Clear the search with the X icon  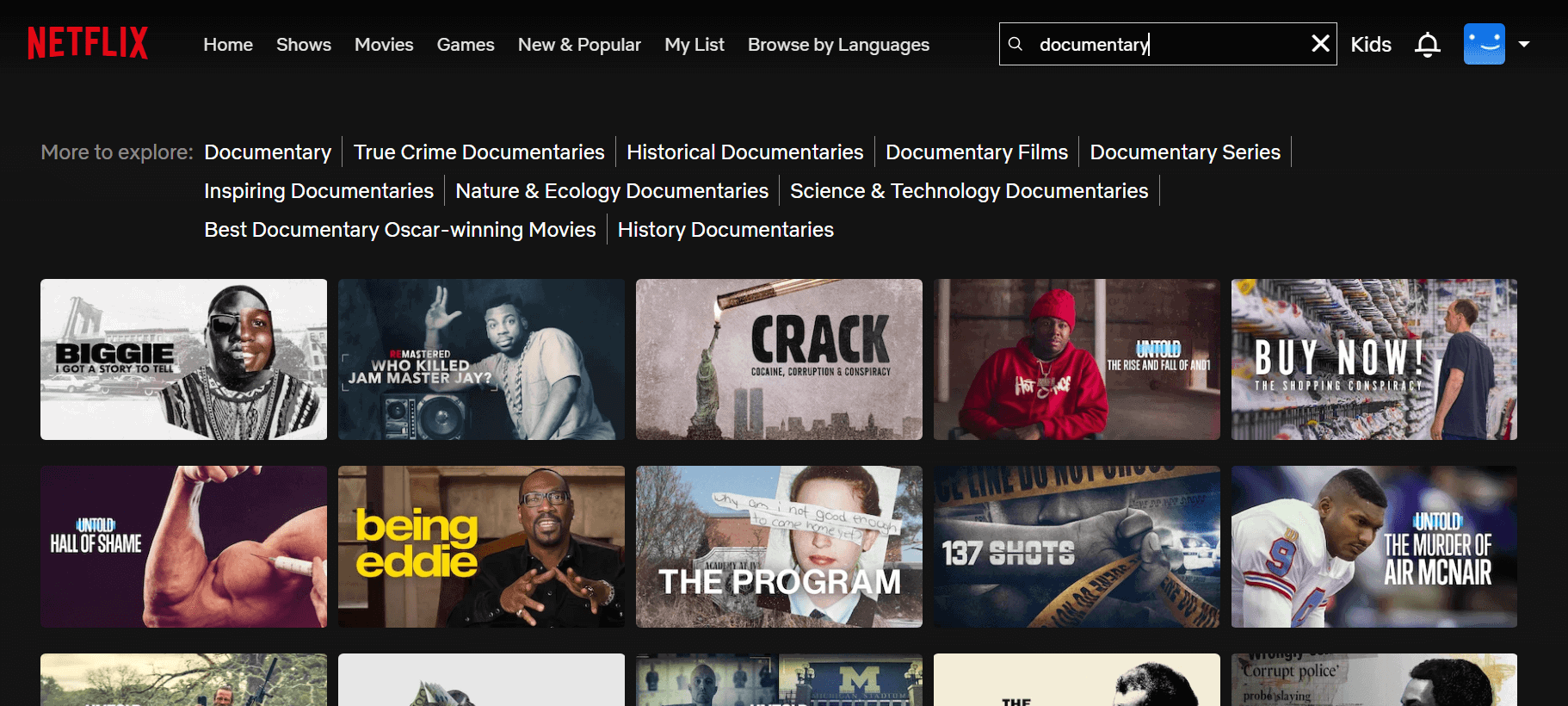pos(1319,44)
